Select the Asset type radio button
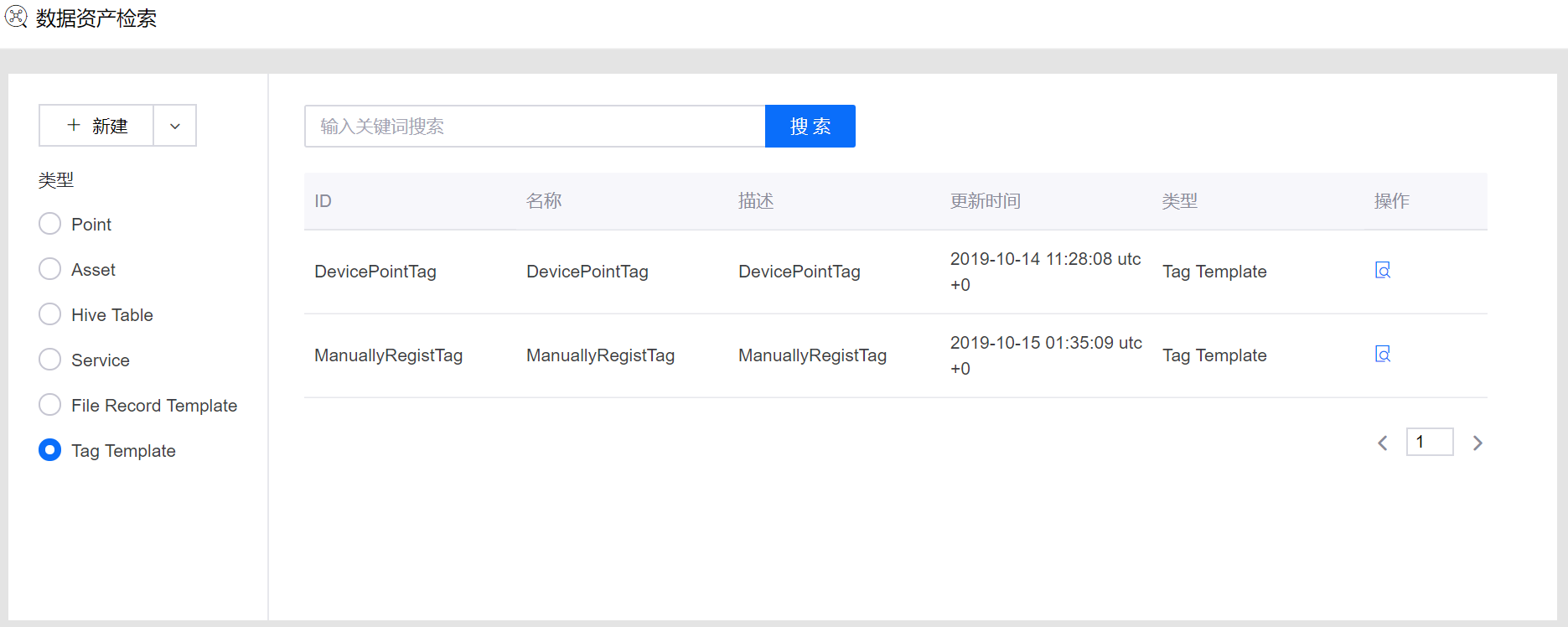This screenshot has width=1568, height=627. pos(50,269)
